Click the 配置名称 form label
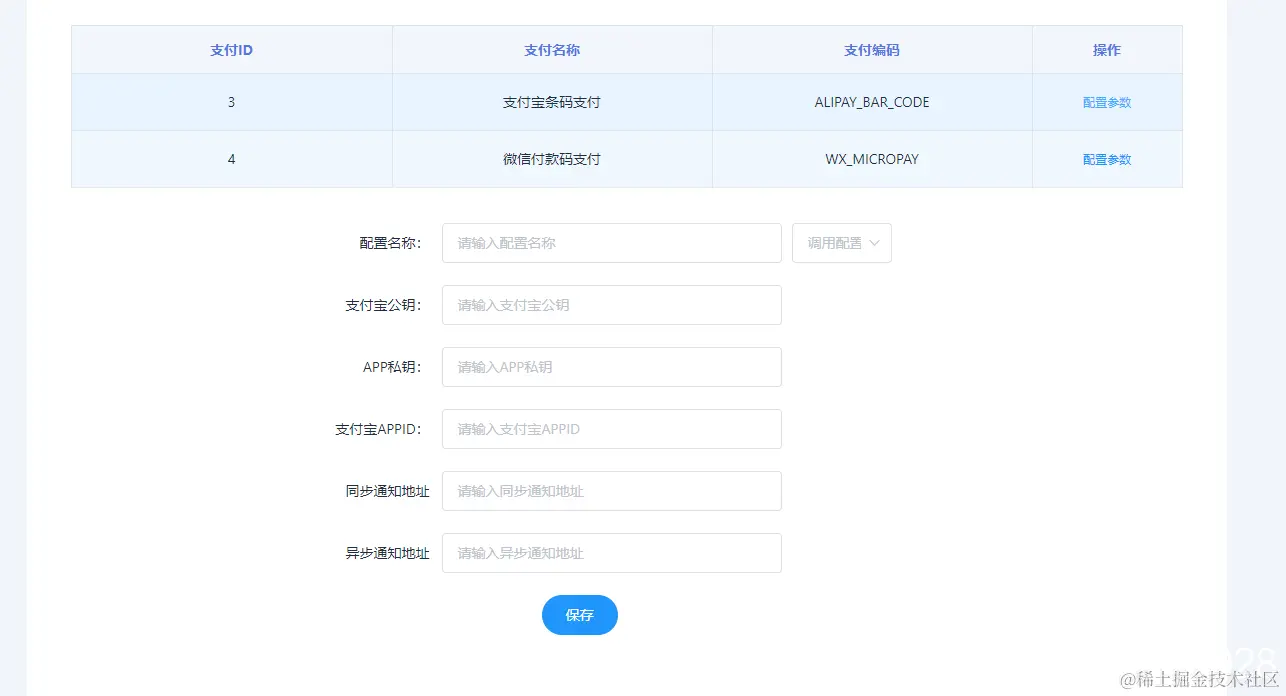The image size is (1286, 696). (x=391, y=243)
